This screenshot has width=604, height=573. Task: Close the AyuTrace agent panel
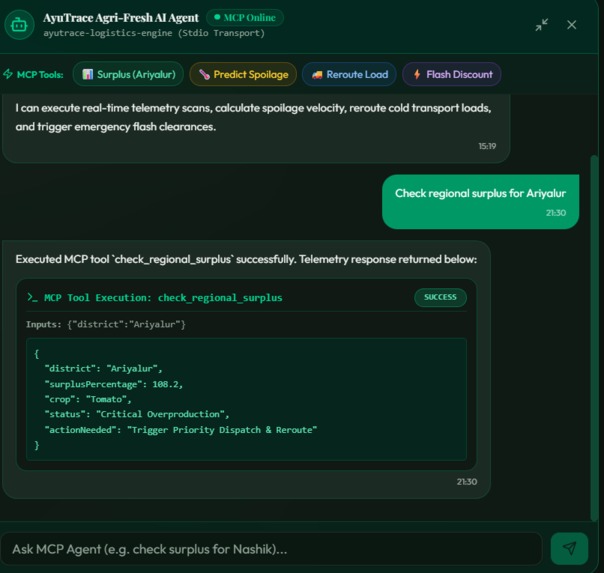[x=572, y=25]
